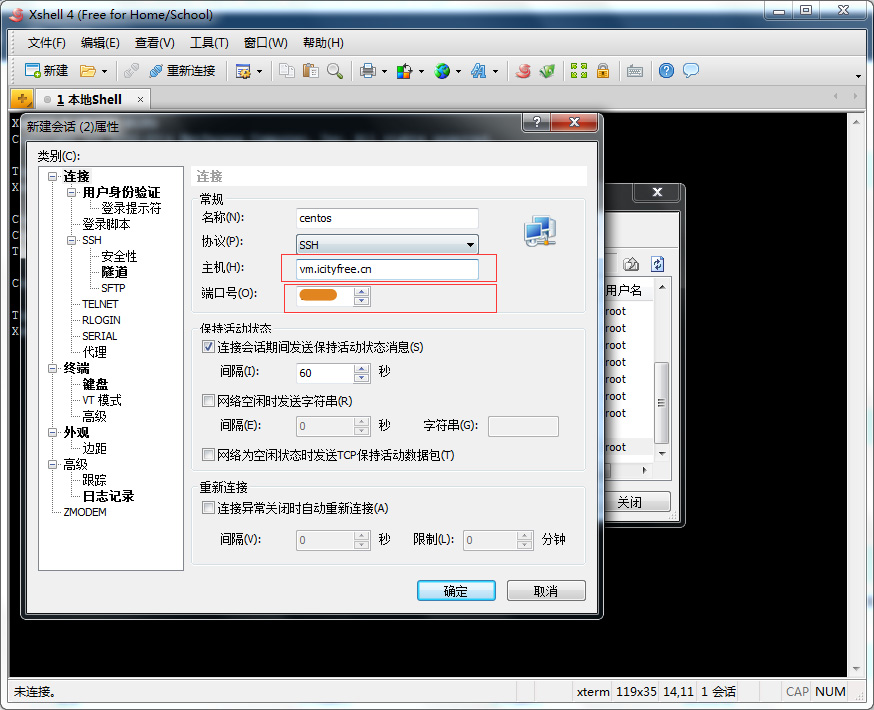
Task: Click the Print toolbar icon
Action: pos(368,71)
